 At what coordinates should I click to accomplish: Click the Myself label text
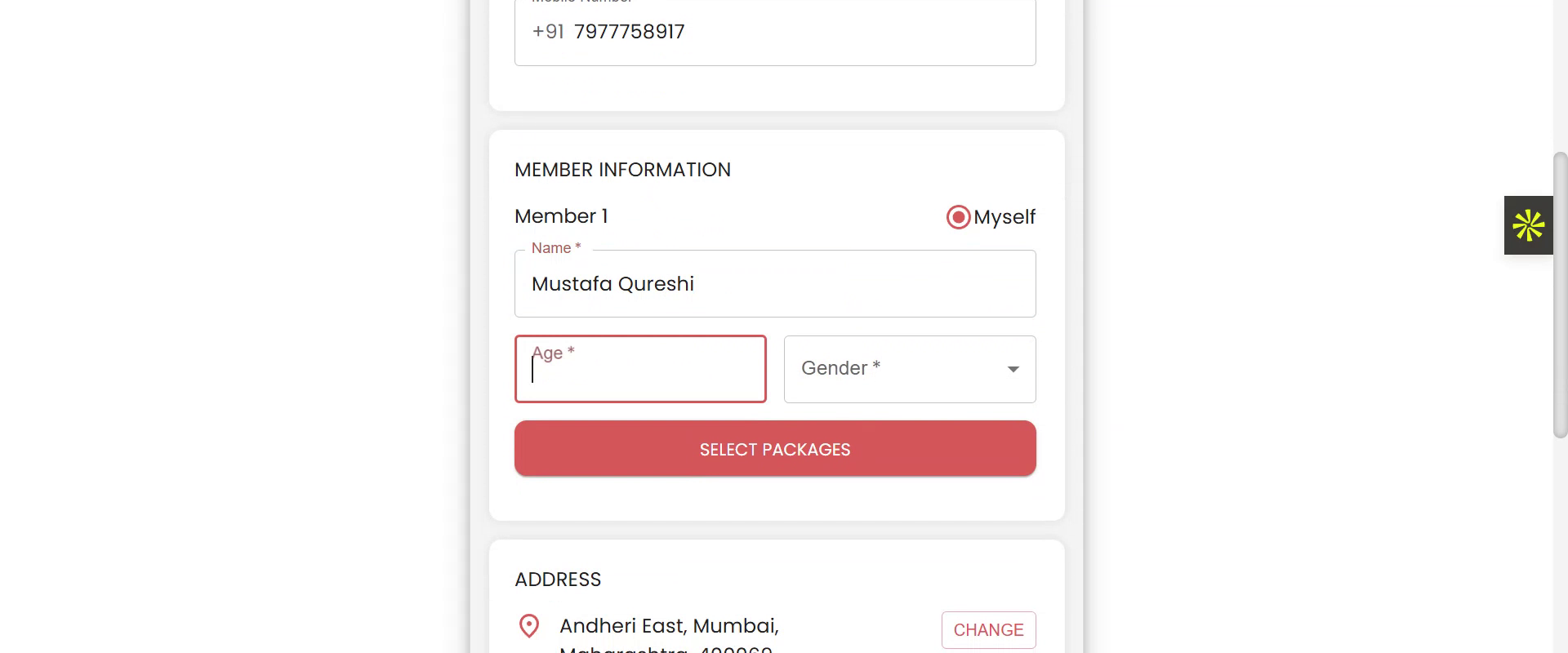click(1004, 217)
